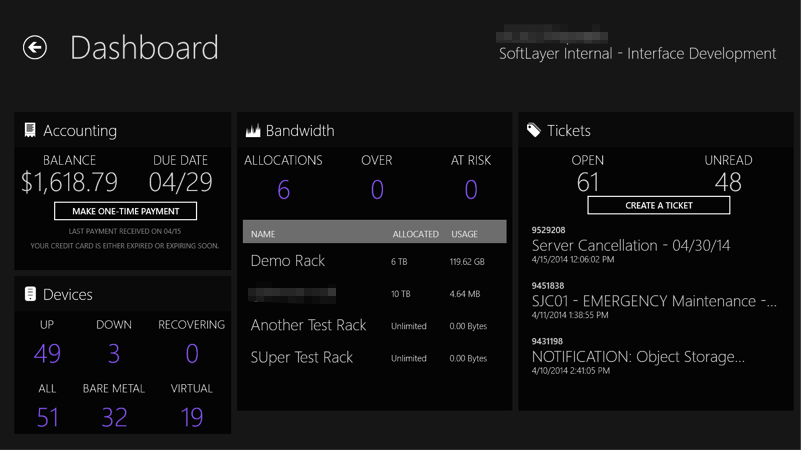801x450 pixels.
Task: Click the Tickets tag icon
Action: click(x=534, y=130)
